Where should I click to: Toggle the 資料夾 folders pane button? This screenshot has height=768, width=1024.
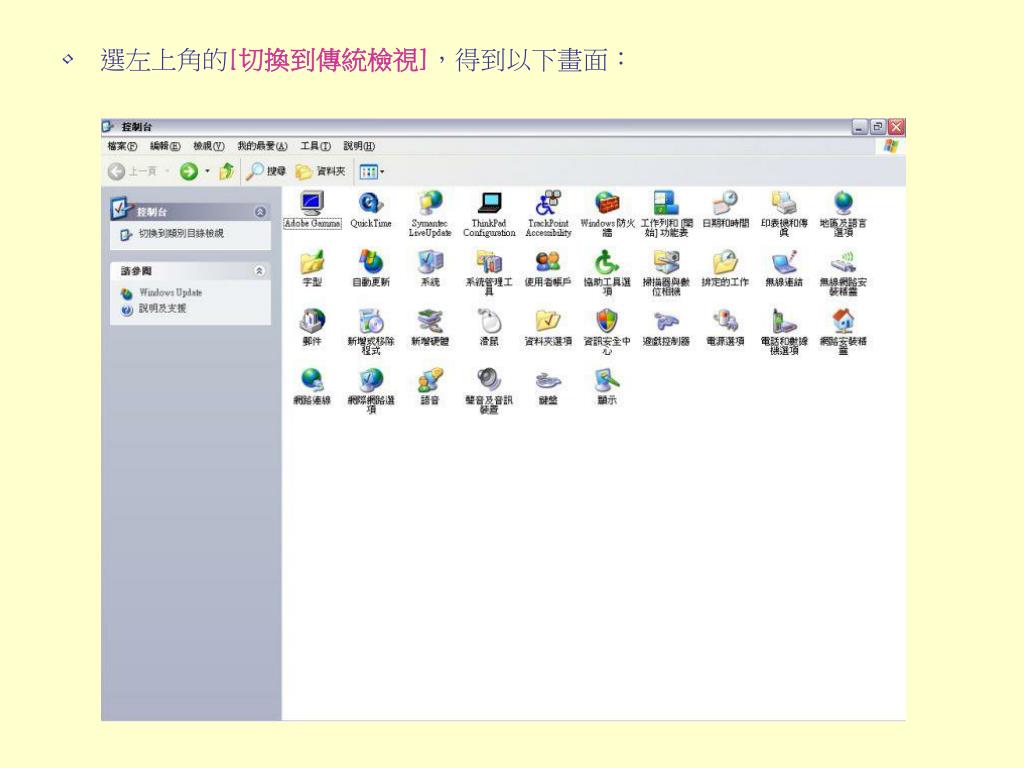[x=321, y=172]
